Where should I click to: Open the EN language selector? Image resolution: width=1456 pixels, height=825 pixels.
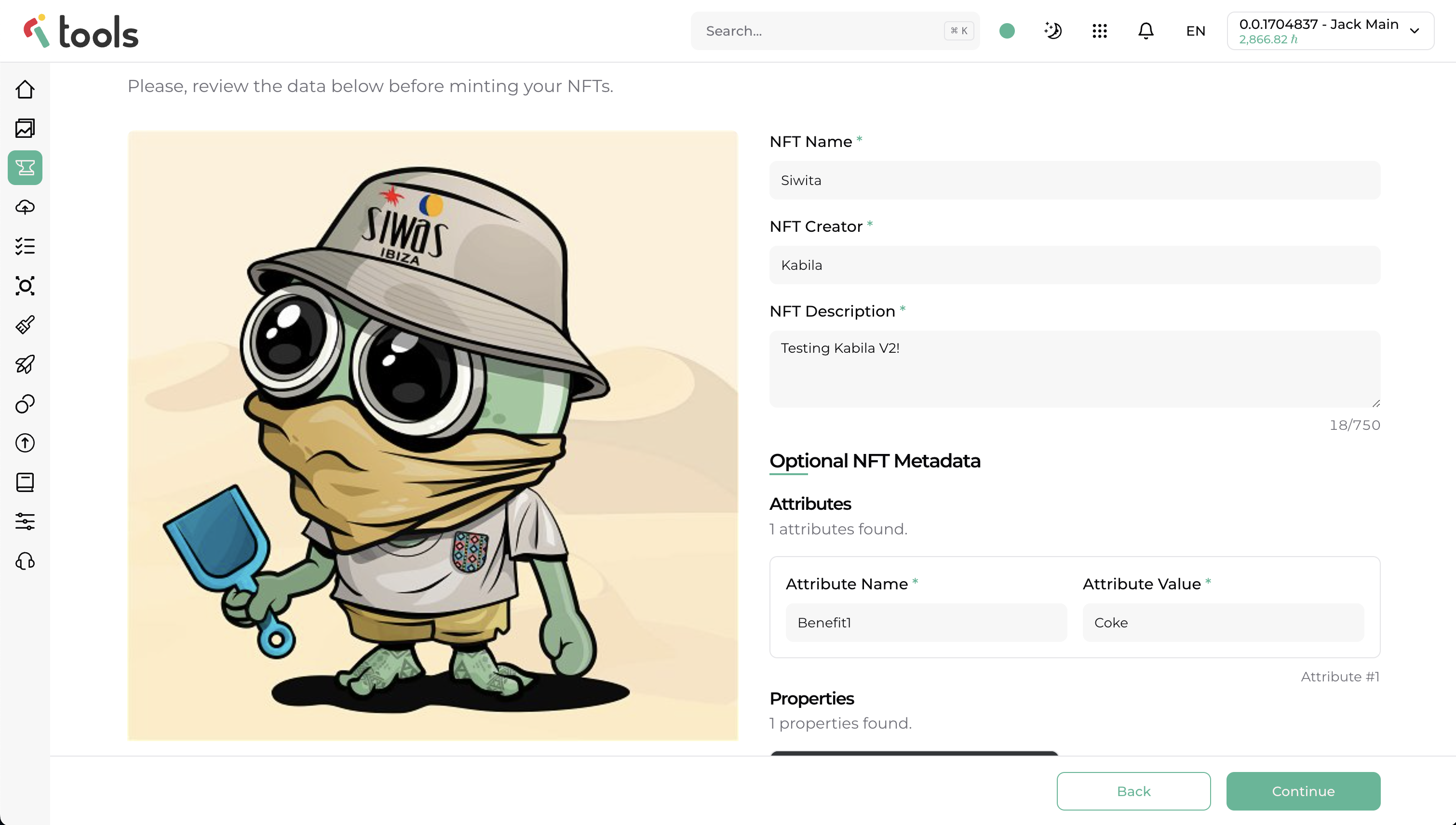[x=1195, y=31]
